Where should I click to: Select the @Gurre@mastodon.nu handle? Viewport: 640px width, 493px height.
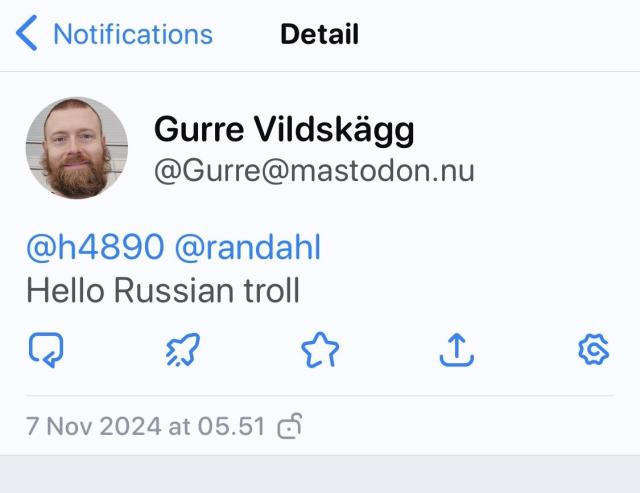314,171
